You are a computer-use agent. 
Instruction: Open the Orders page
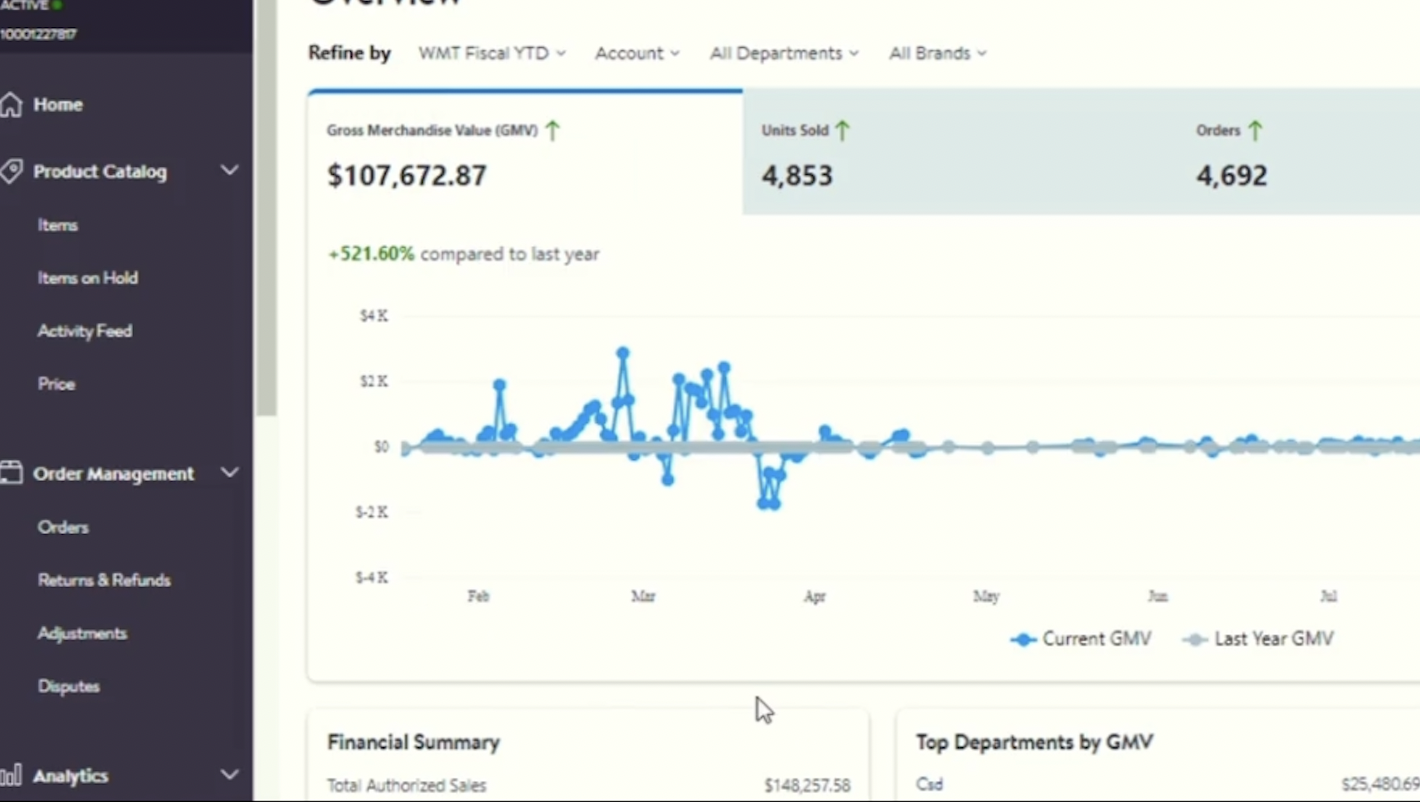click(x=63, y=527)
